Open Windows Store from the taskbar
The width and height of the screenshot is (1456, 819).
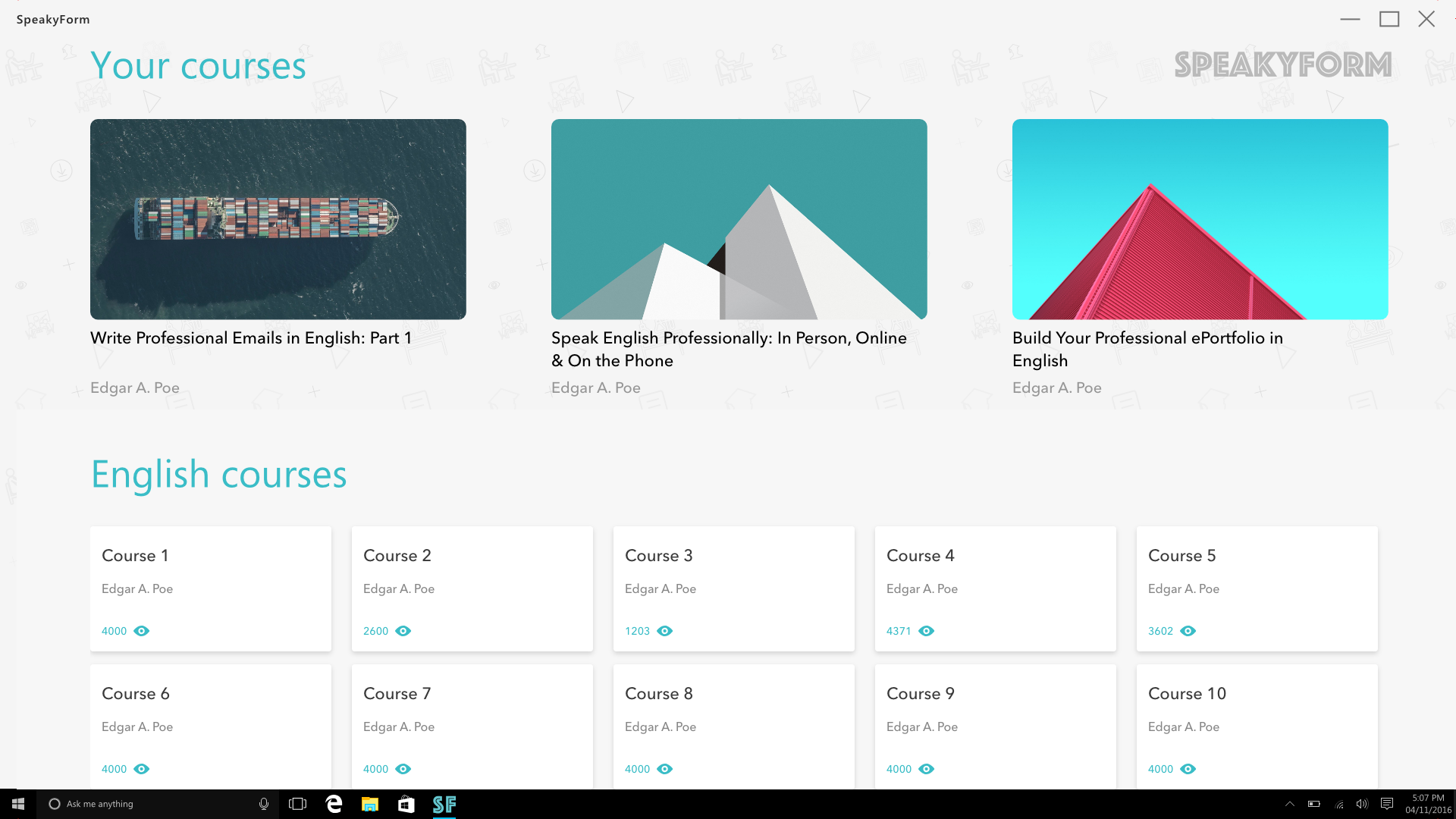pos(406,804)
